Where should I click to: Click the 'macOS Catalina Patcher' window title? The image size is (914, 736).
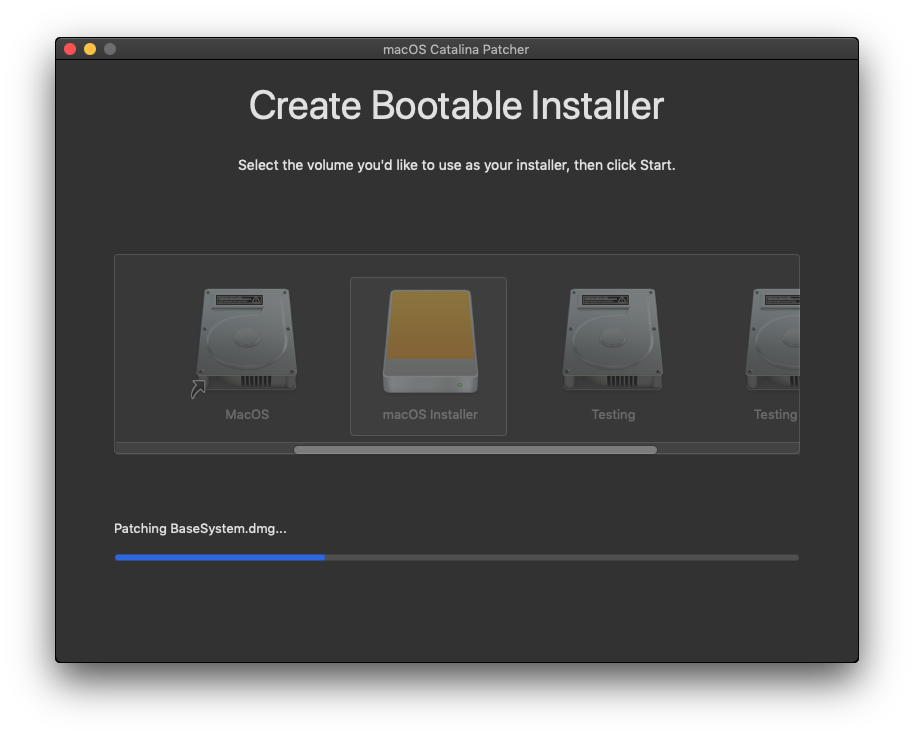pyautogui.click(x=456, y=50)
